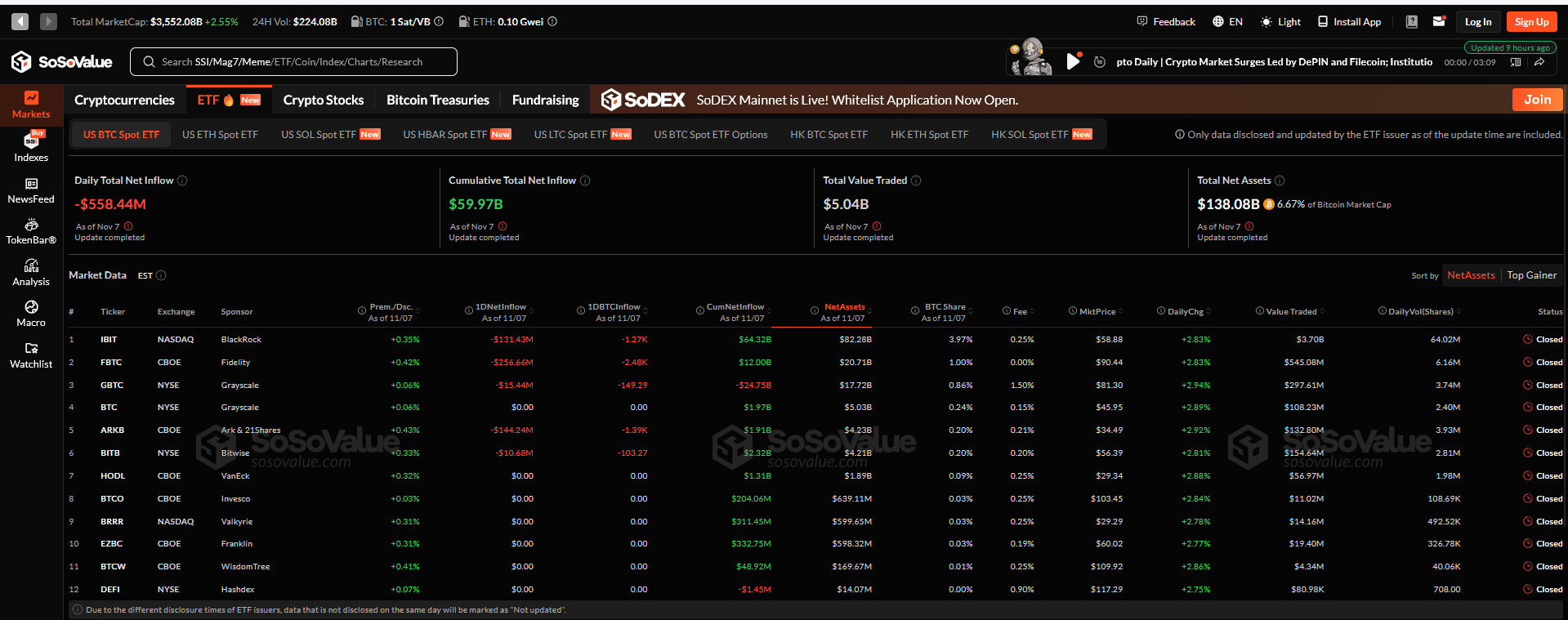Open info icon next to Cumulative Total Net Inflow
Screen dimensions: 1568x620
pyautogui.click(x=585, y=181)
